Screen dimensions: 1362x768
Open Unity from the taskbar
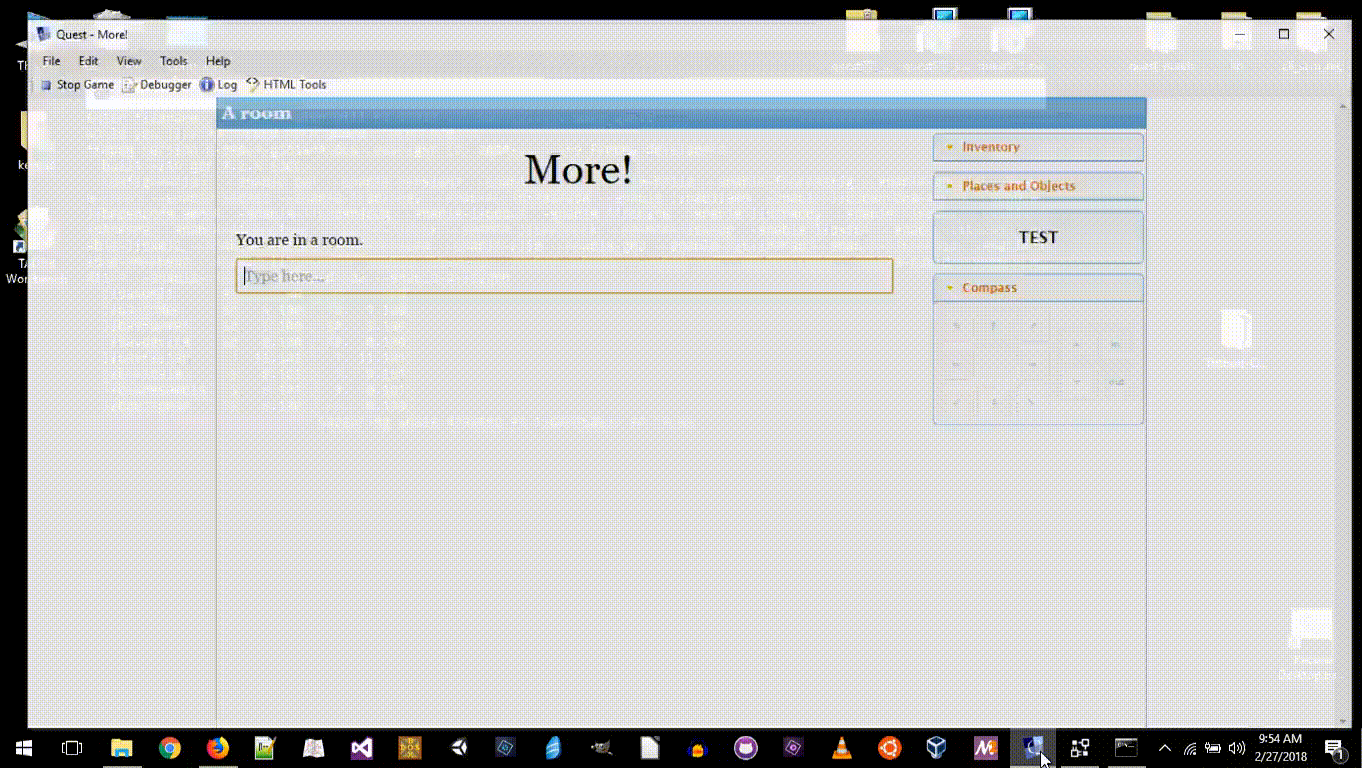tap(458, 747)
